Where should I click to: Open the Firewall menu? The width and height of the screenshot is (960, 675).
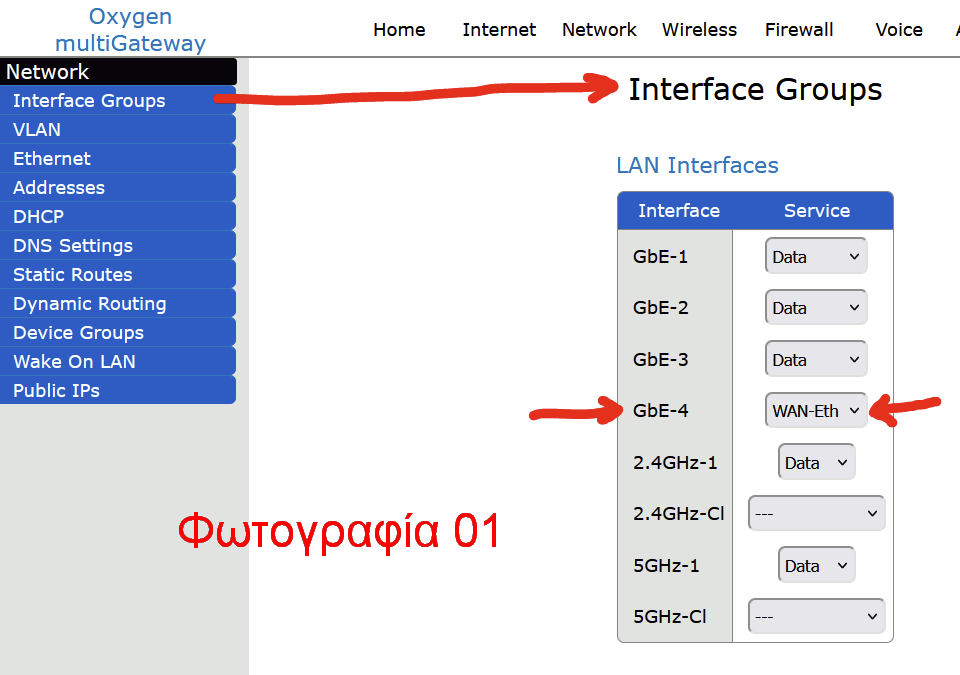tap(799, 29)
